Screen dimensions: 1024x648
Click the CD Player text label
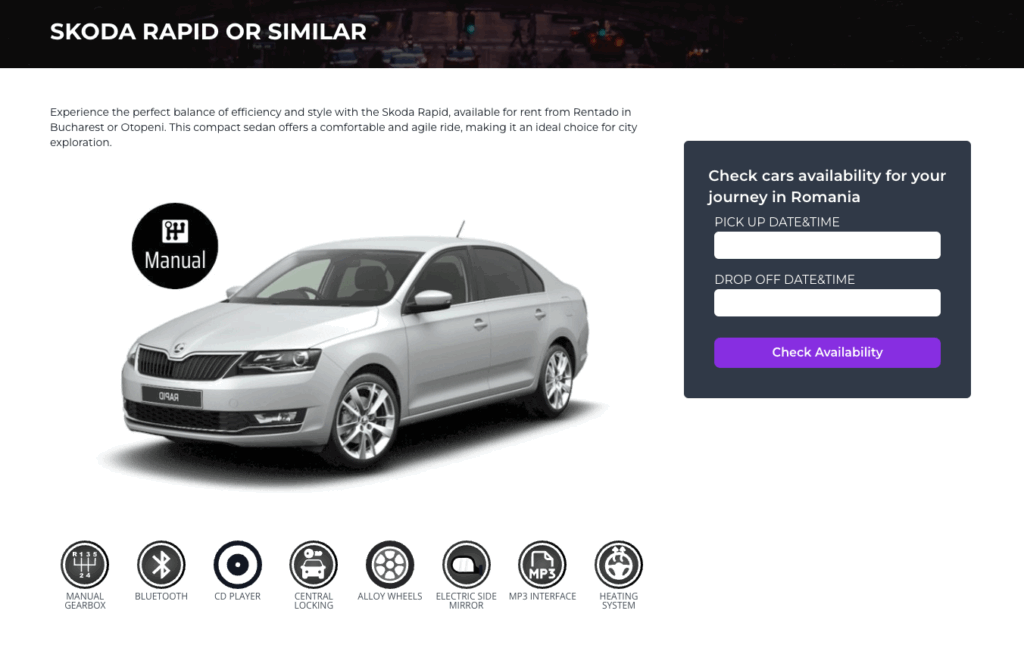pos(238,596)
